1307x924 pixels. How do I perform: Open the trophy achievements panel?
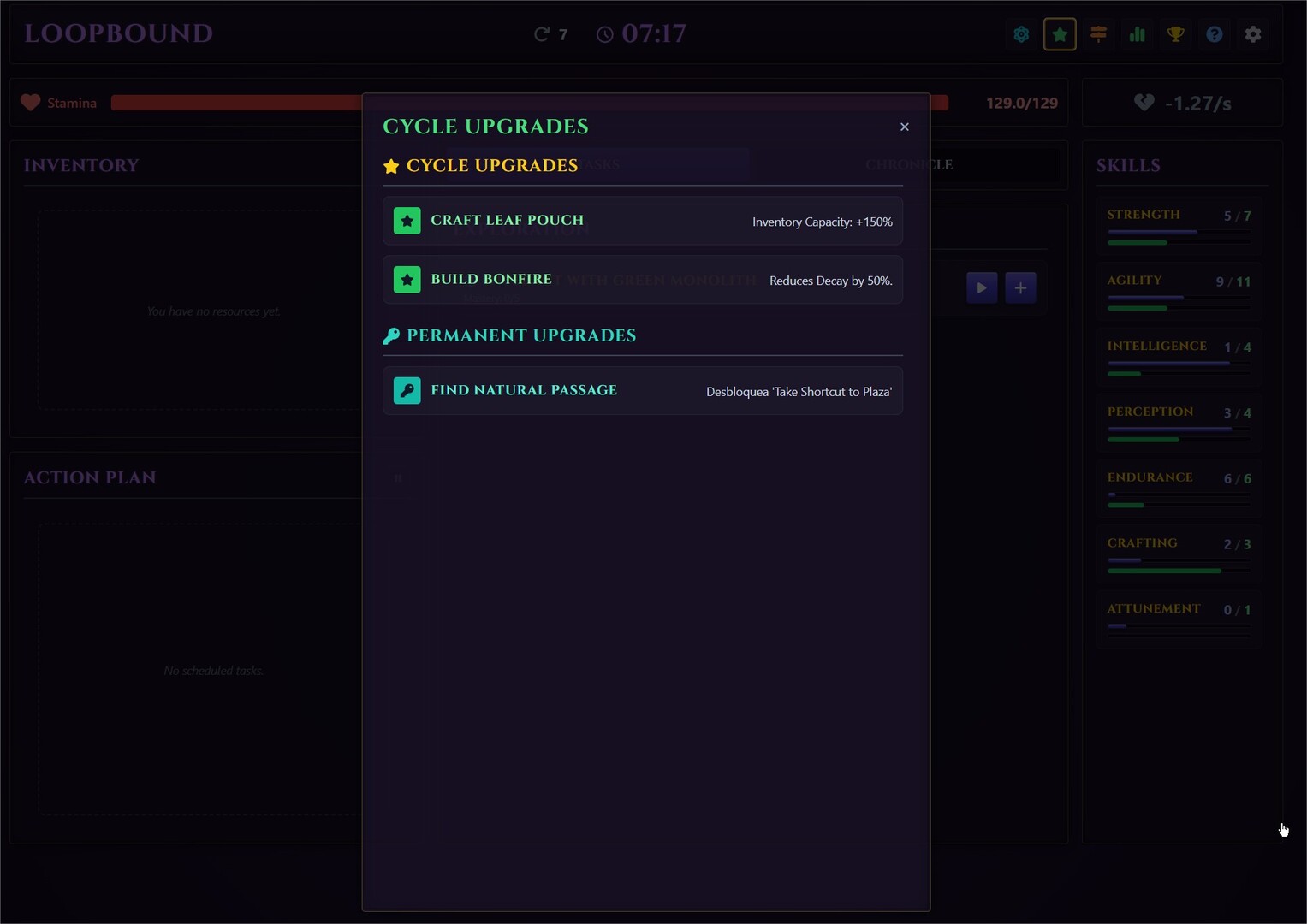pos(1175,34)
